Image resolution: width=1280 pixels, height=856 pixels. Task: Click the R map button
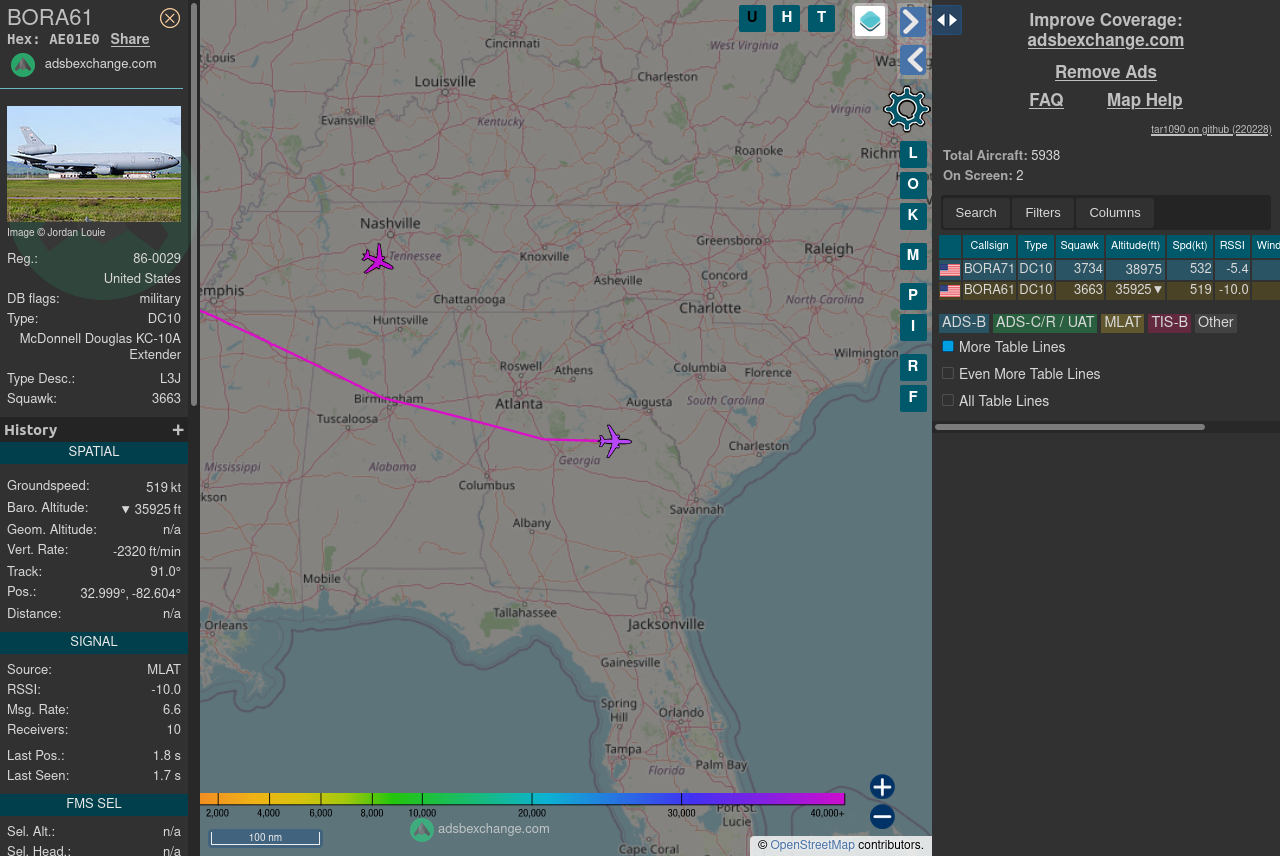coord(913,367)
